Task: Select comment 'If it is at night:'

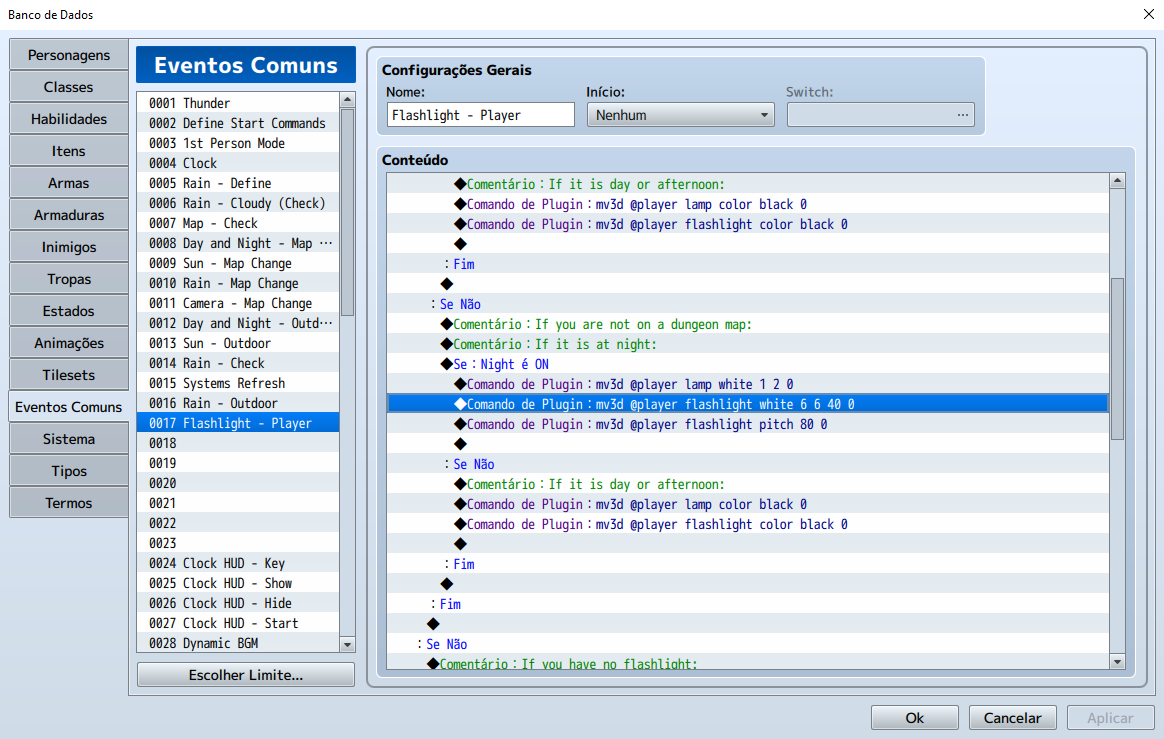Action: coord(748,343)
